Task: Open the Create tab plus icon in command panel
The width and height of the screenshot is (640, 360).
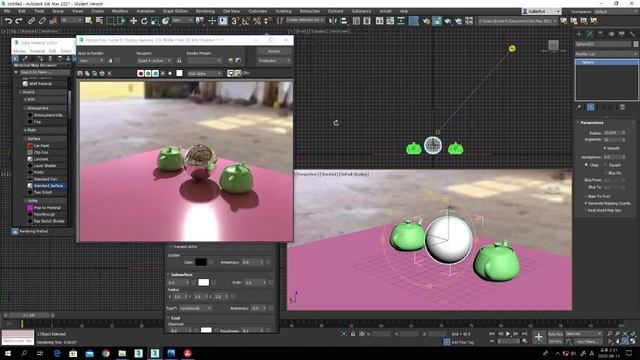Action: point(579,34)
